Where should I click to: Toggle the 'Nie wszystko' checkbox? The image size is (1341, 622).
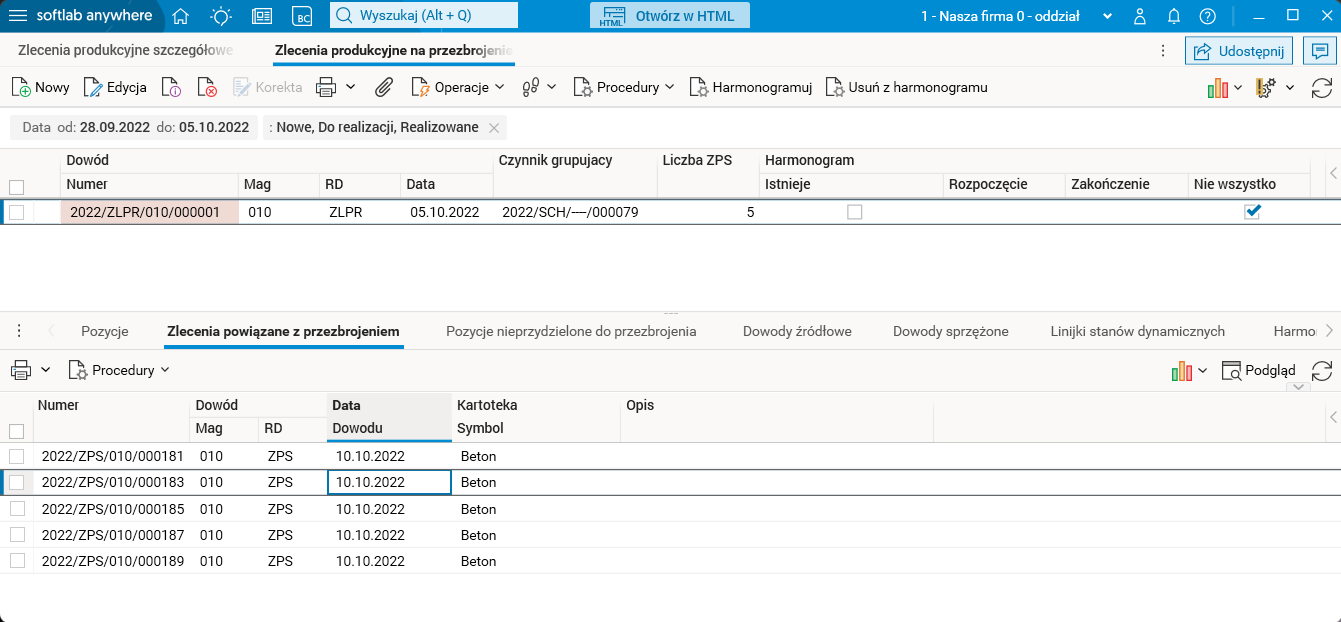pos(1252,212)
